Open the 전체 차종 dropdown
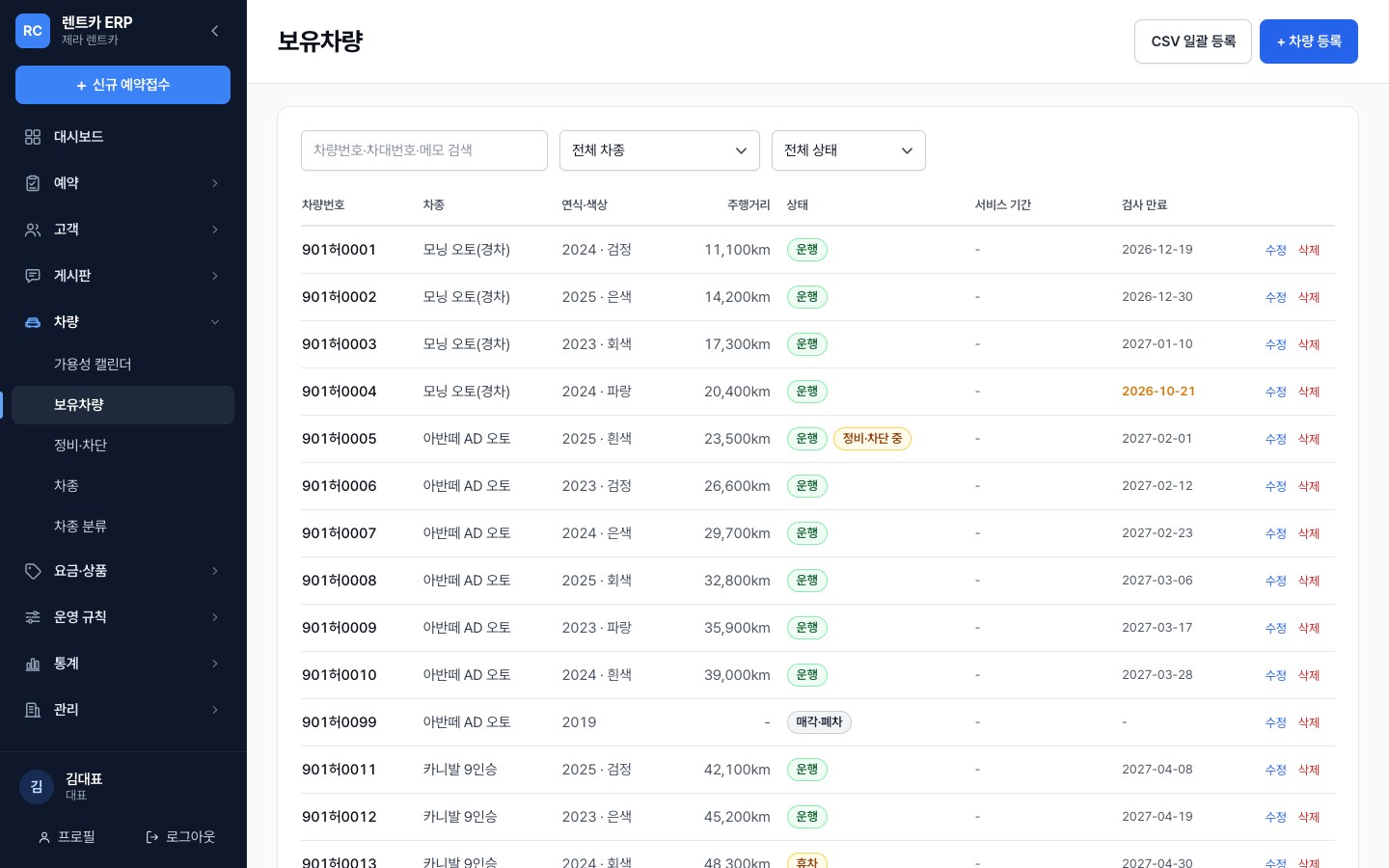Screen dimensions: 1389x868 point(660,150)
